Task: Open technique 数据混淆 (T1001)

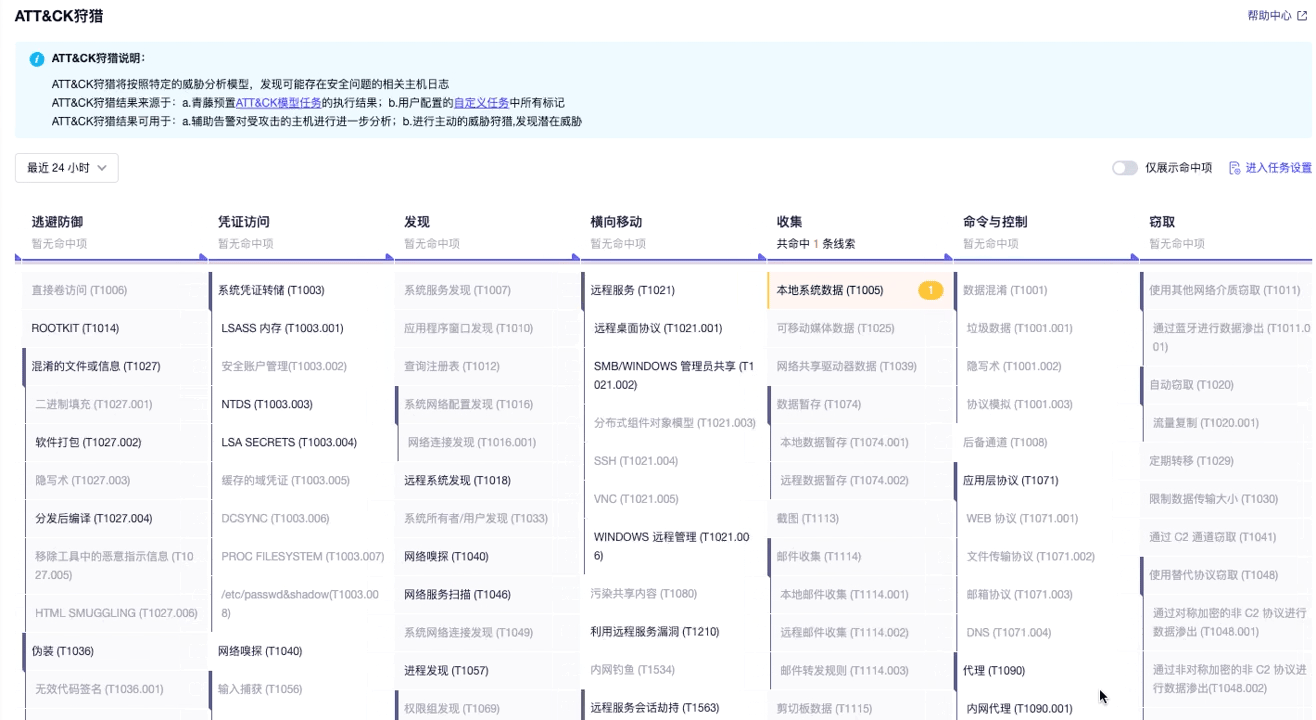Action: (x=1005, y=291)
